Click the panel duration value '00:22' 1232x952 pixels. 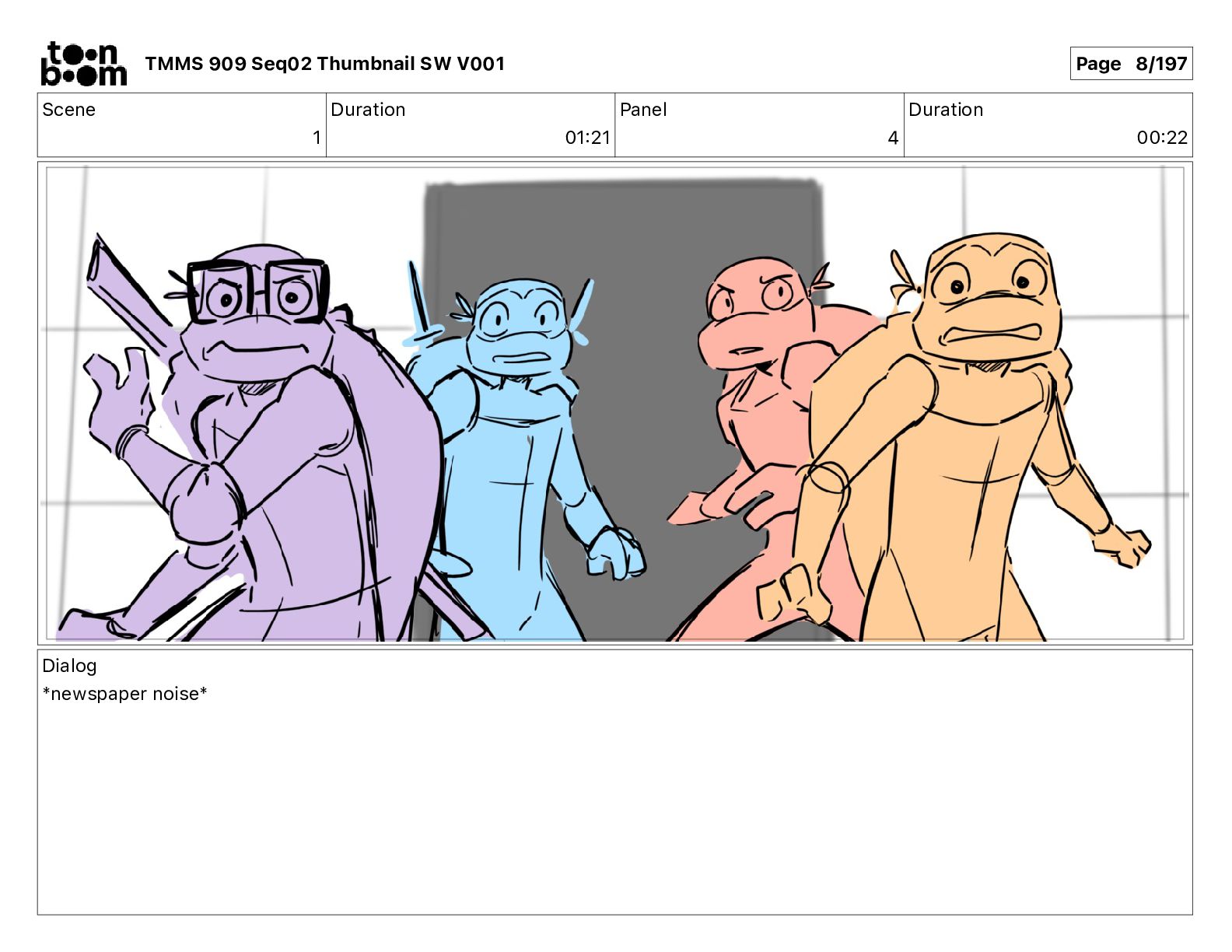[x=1162, y=138]
